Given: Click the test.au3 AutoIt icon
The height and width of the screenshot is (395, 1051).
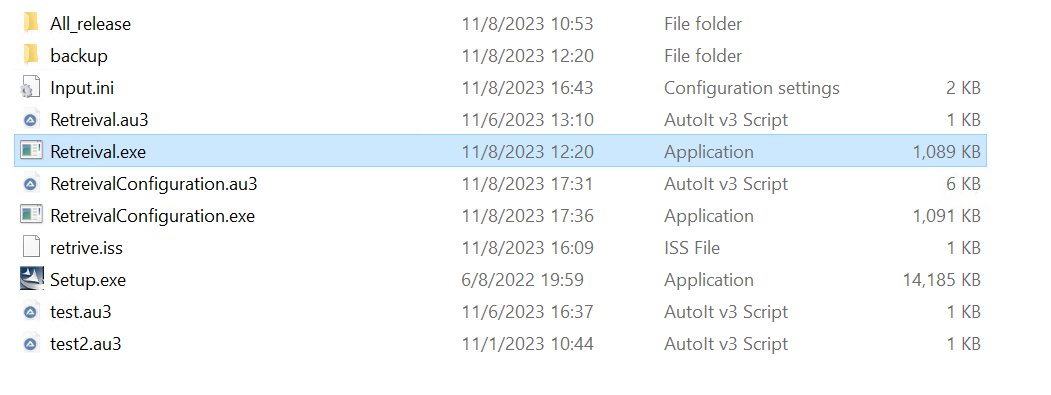Looking at the screenshot, I should coord(30,312).
